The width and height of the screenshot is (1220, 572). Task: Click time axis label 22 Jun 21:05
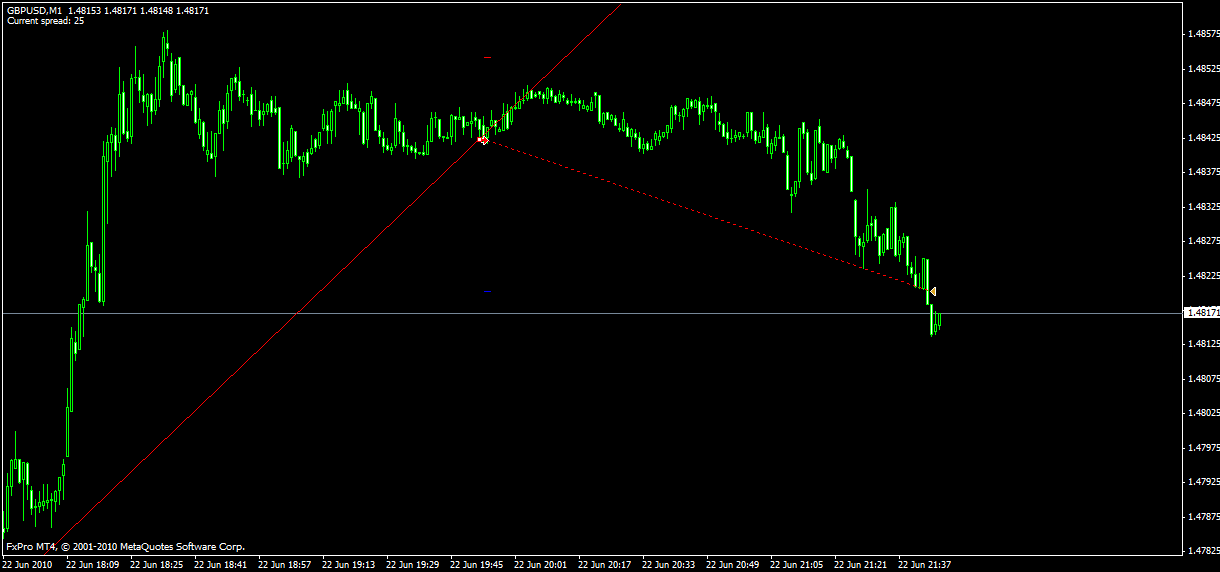coord(797,564)
